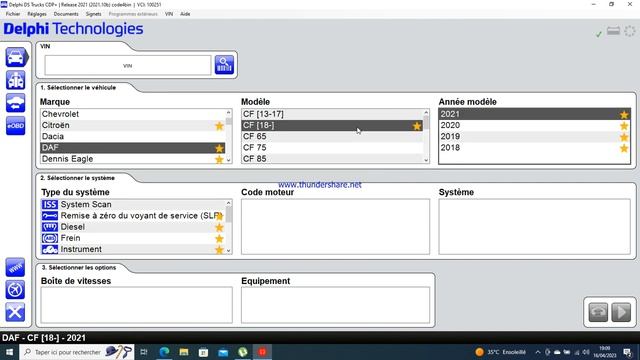Click the VIN input field
Viewport: 640px width, 360px height.
tap(128, 65)
